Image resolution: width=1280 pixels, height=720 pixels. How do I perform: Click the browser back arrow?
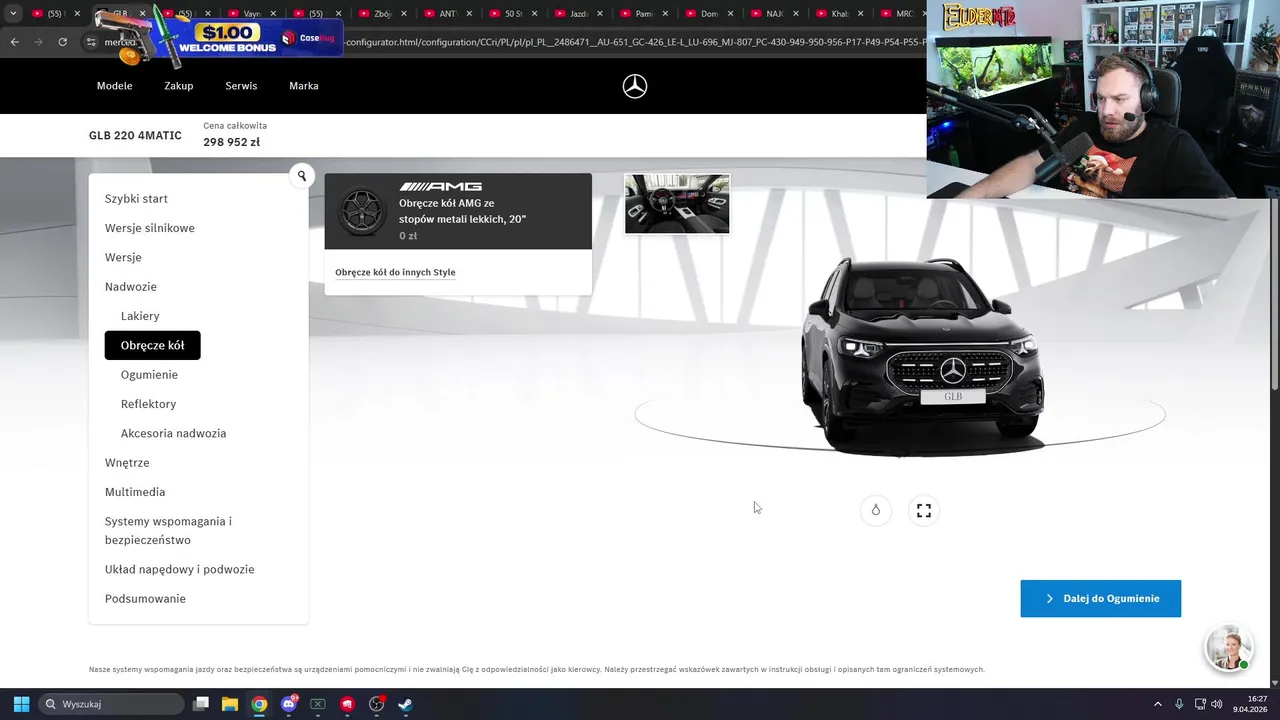15,42
